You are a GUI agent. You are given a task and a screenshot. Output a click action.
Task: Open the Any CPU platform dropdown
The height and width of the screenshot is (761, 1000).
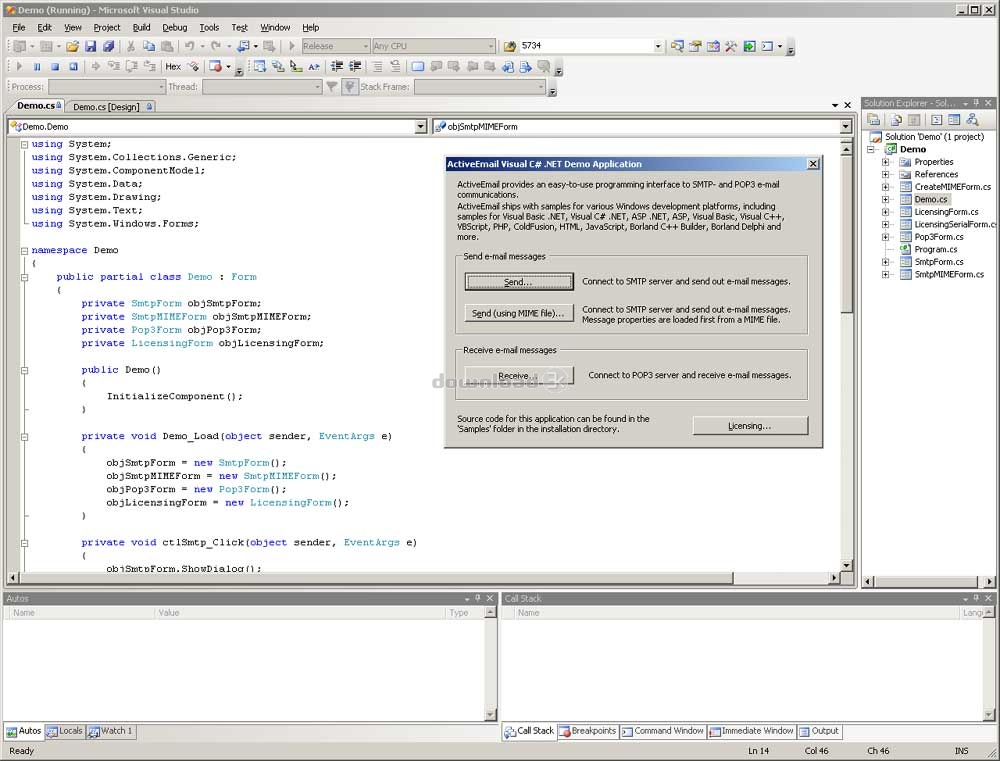(490, 46)
